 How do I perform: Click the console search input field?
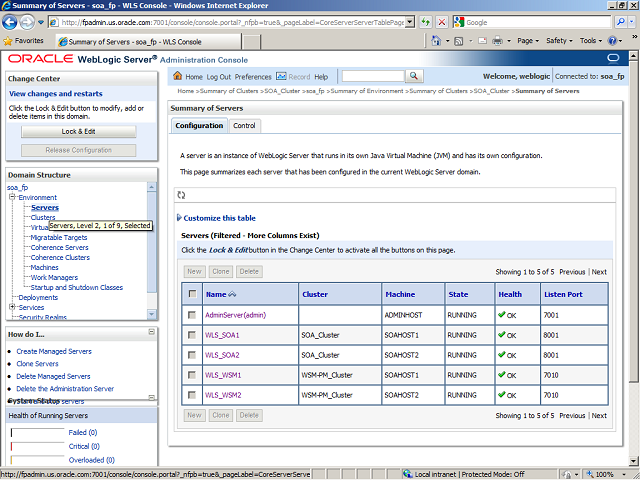tap(372, 76)
